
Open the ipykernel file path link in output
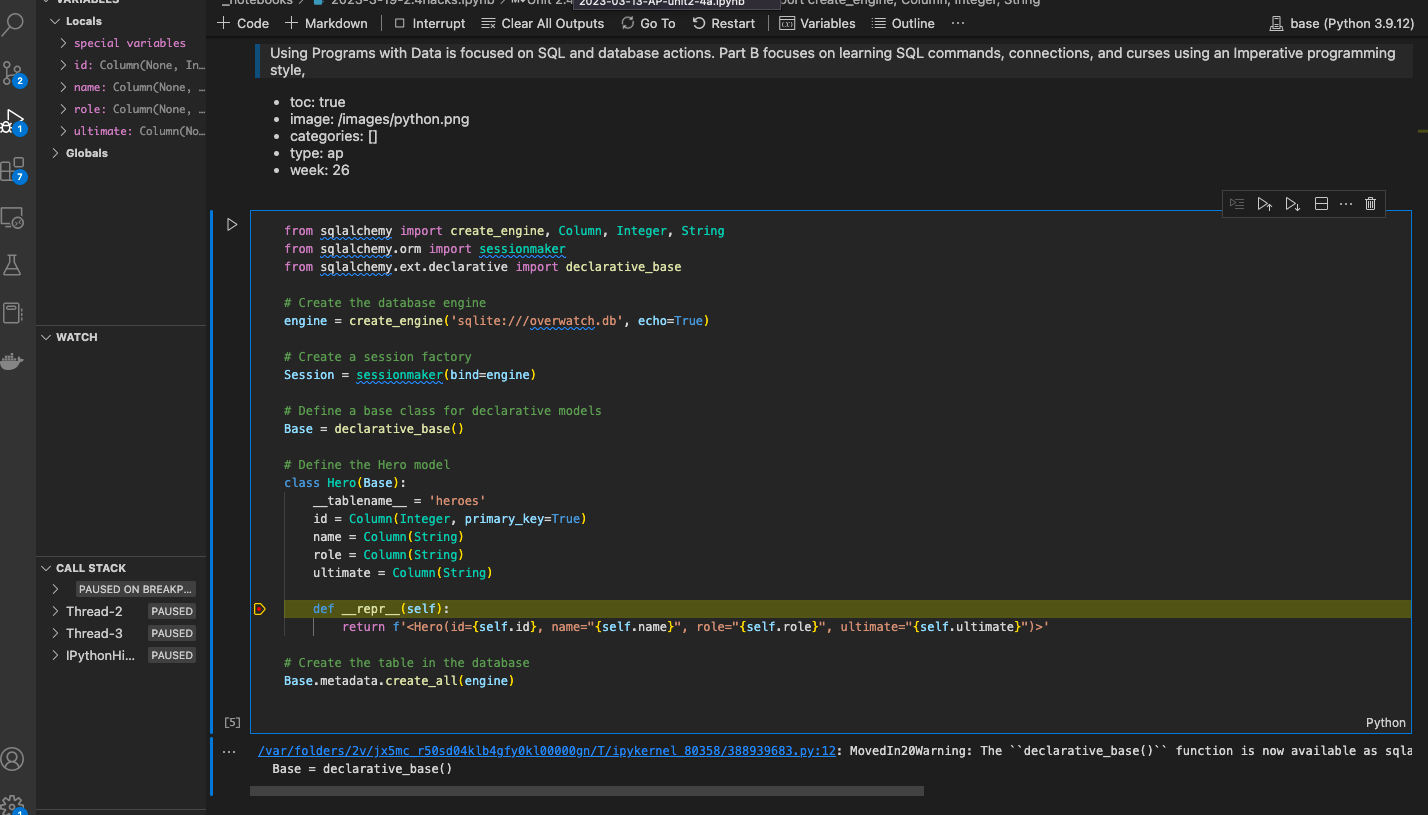pyautogui.click(x=546, y=751)
